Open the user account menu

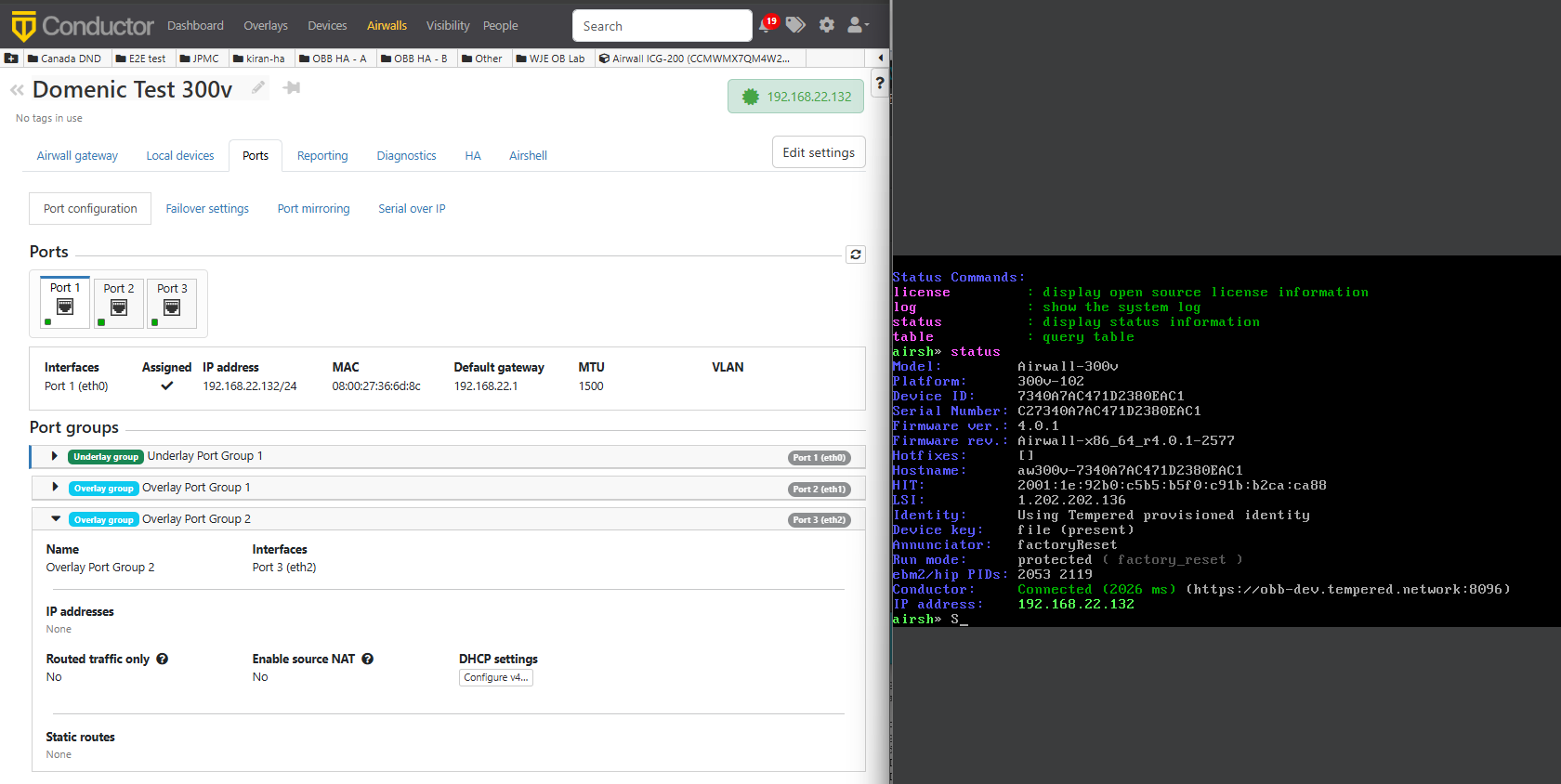coord(858,25)
